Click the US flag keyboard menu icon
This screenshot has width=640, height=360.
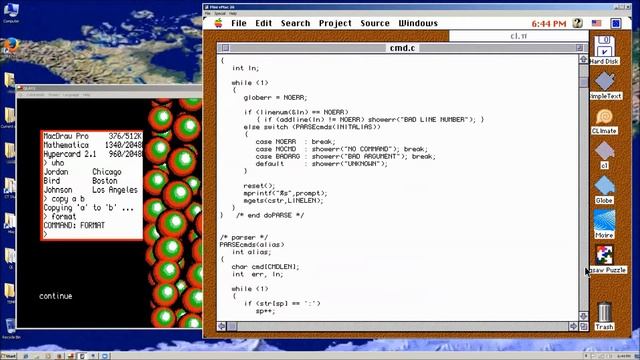pos(596,23)
